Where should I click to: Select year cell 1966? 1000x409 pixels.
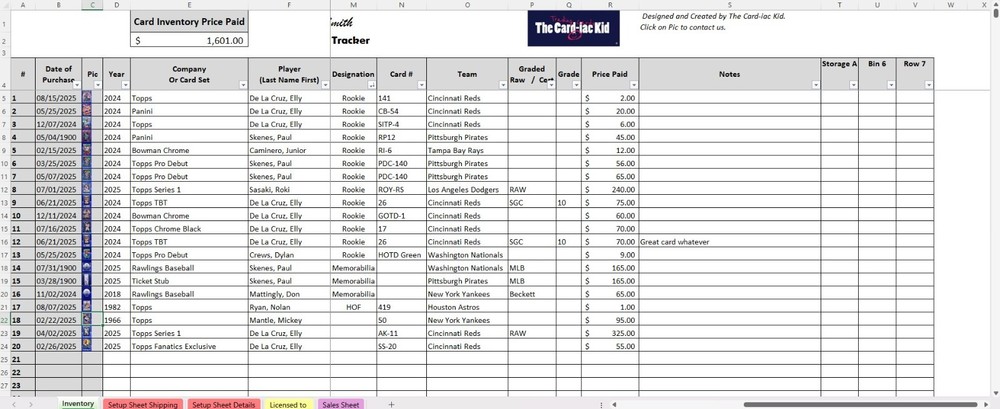point(116,320)
